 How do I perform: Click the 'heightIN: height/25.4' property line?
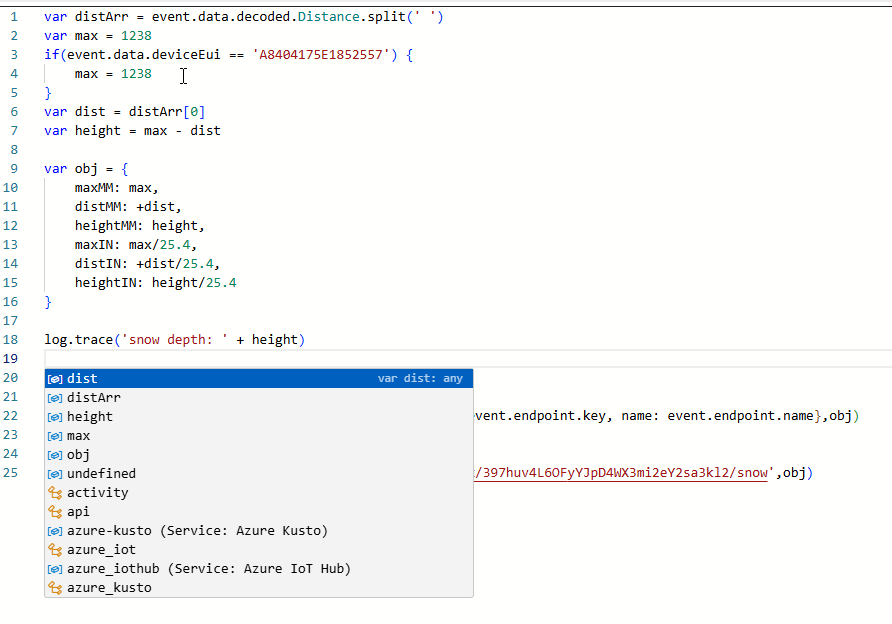[155, 283]
